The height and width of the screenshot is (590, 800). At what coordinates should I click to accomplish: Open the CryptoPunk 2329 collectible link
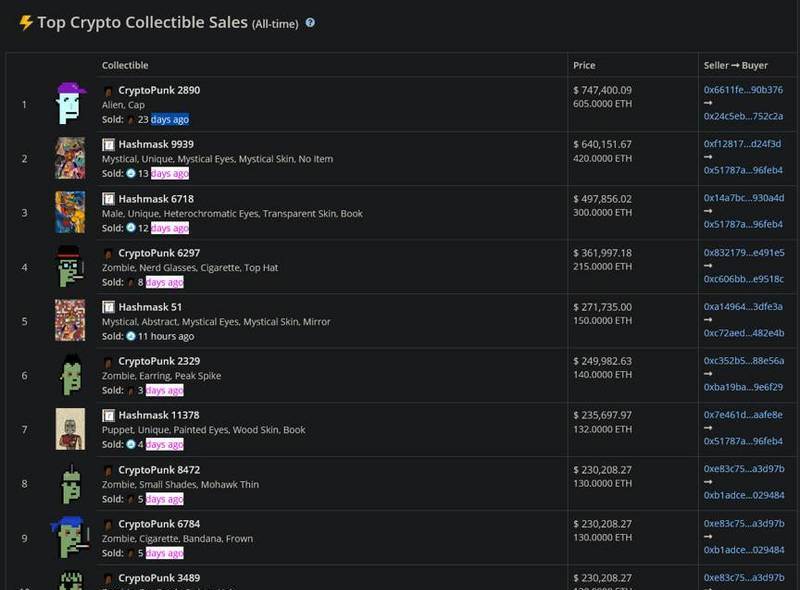point(159,361)
